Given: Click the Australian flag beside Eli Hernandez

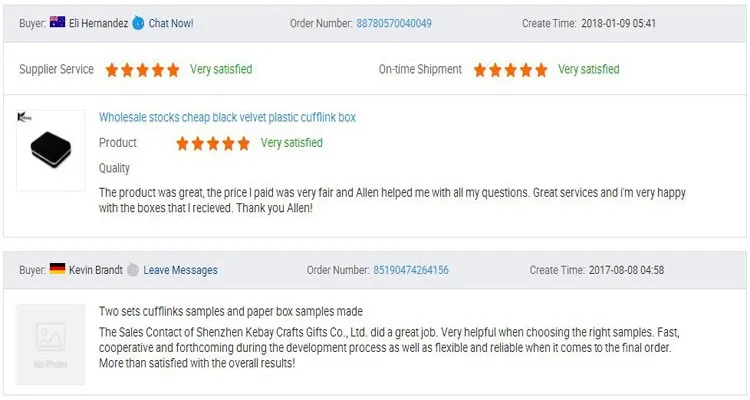Looking at the screenshot, I should [57, 23].
